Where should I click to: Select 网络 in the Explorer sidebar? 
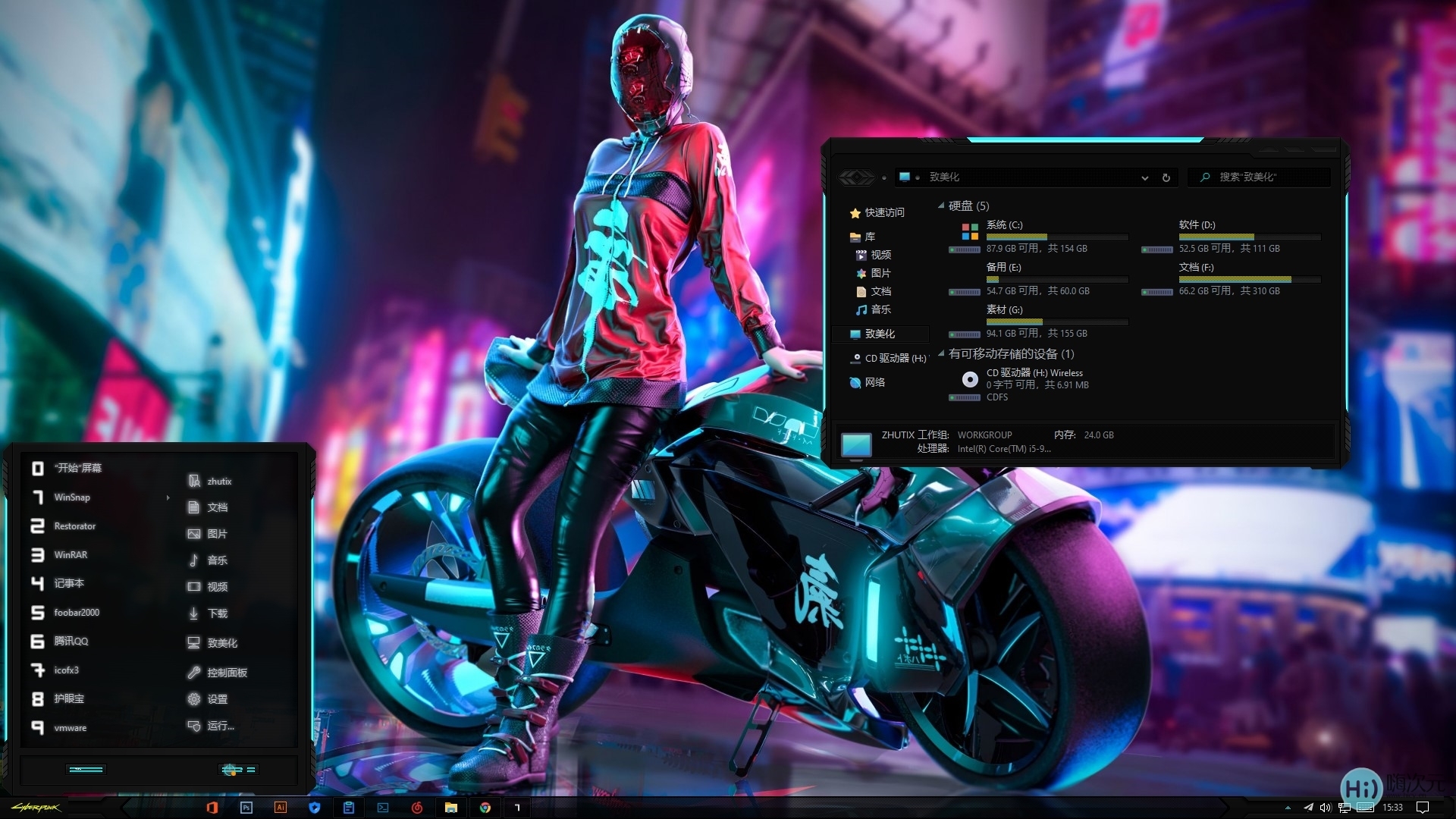point(876,382)
